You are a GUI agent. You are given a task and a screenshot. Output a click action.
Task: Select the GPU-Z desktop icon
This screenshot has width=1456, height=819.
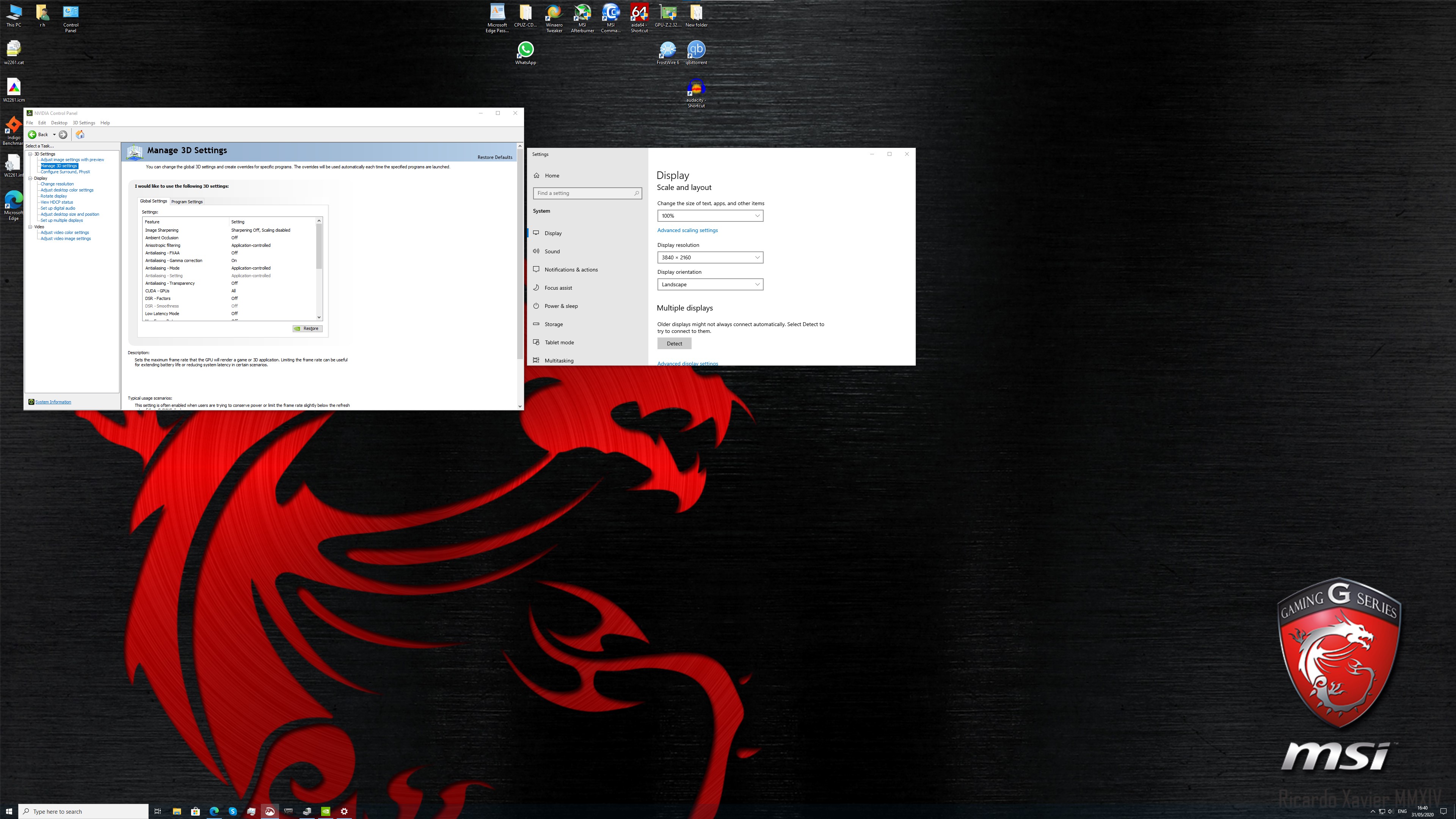coord(667,15)
